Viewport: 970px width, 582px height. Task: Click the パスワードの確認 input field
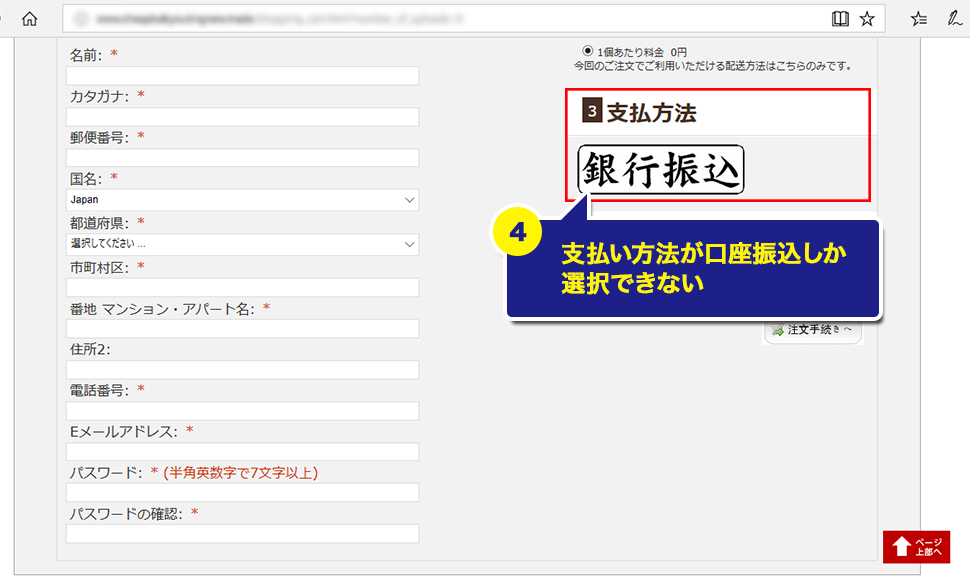242,534
